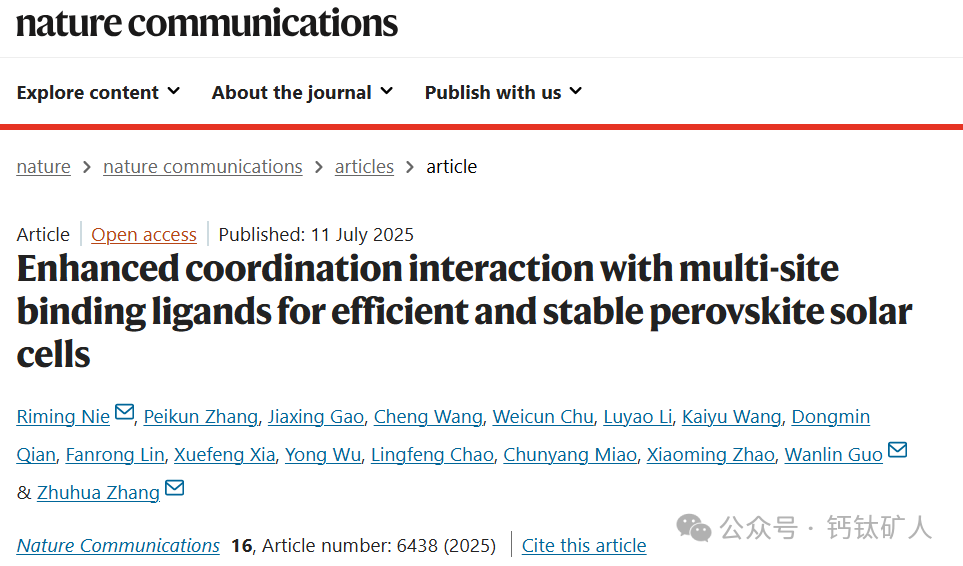Open the nature communications breadcrumb link

(202, 167)
